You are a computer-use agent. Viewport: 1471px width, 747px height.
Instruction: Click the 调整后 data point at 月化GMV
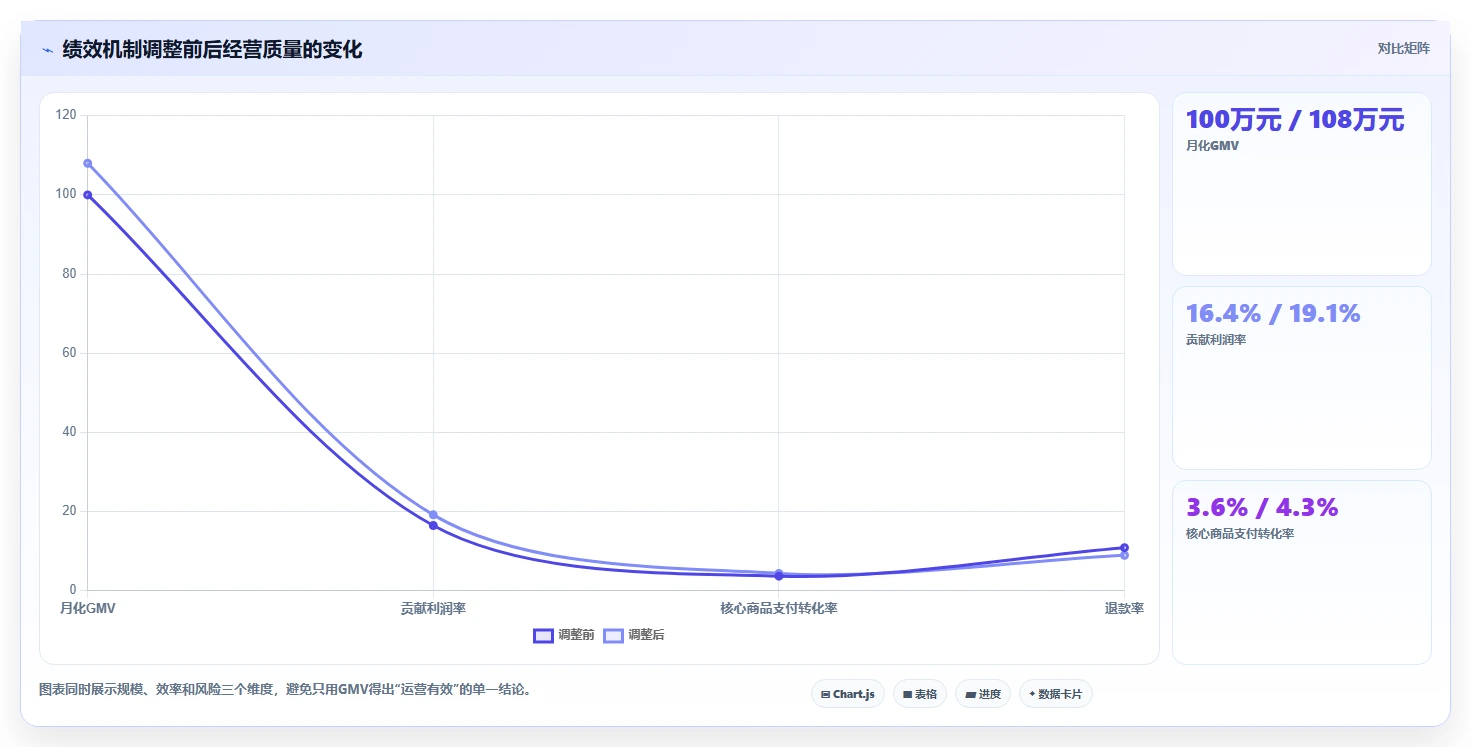click(88, 163)
